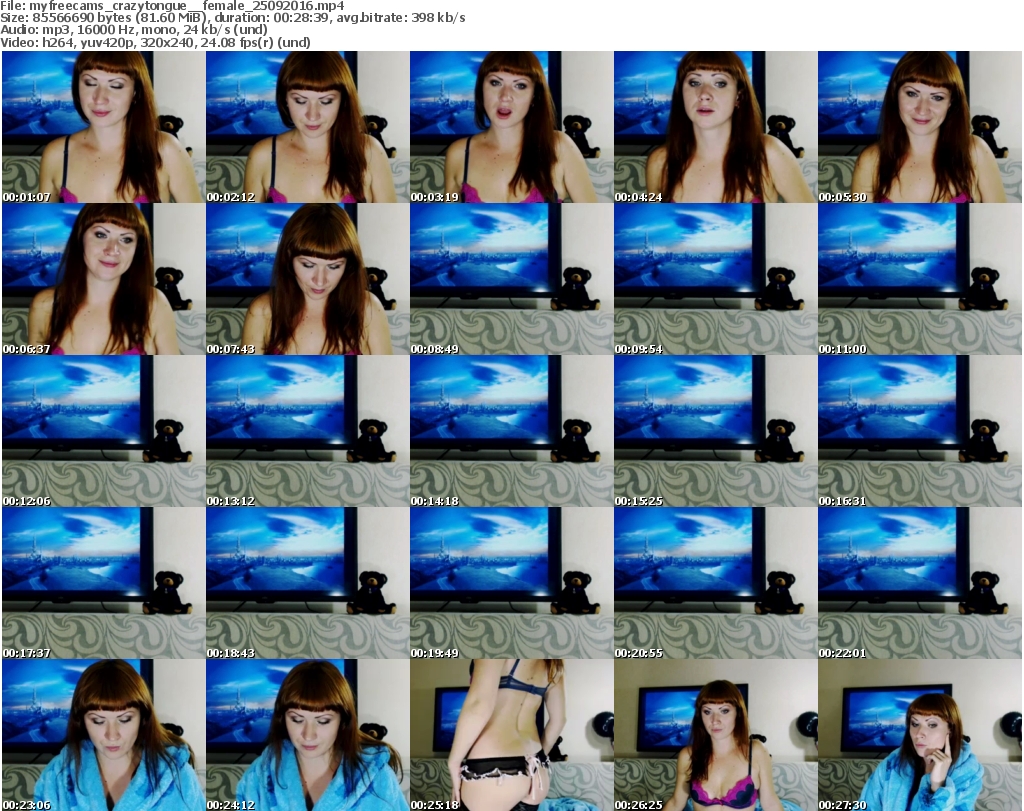Image resolution: width=1024 pixels, height=811 pixels.
Task: Click the thumbnail timestamped 00:01:07
Action: point(102,127)
